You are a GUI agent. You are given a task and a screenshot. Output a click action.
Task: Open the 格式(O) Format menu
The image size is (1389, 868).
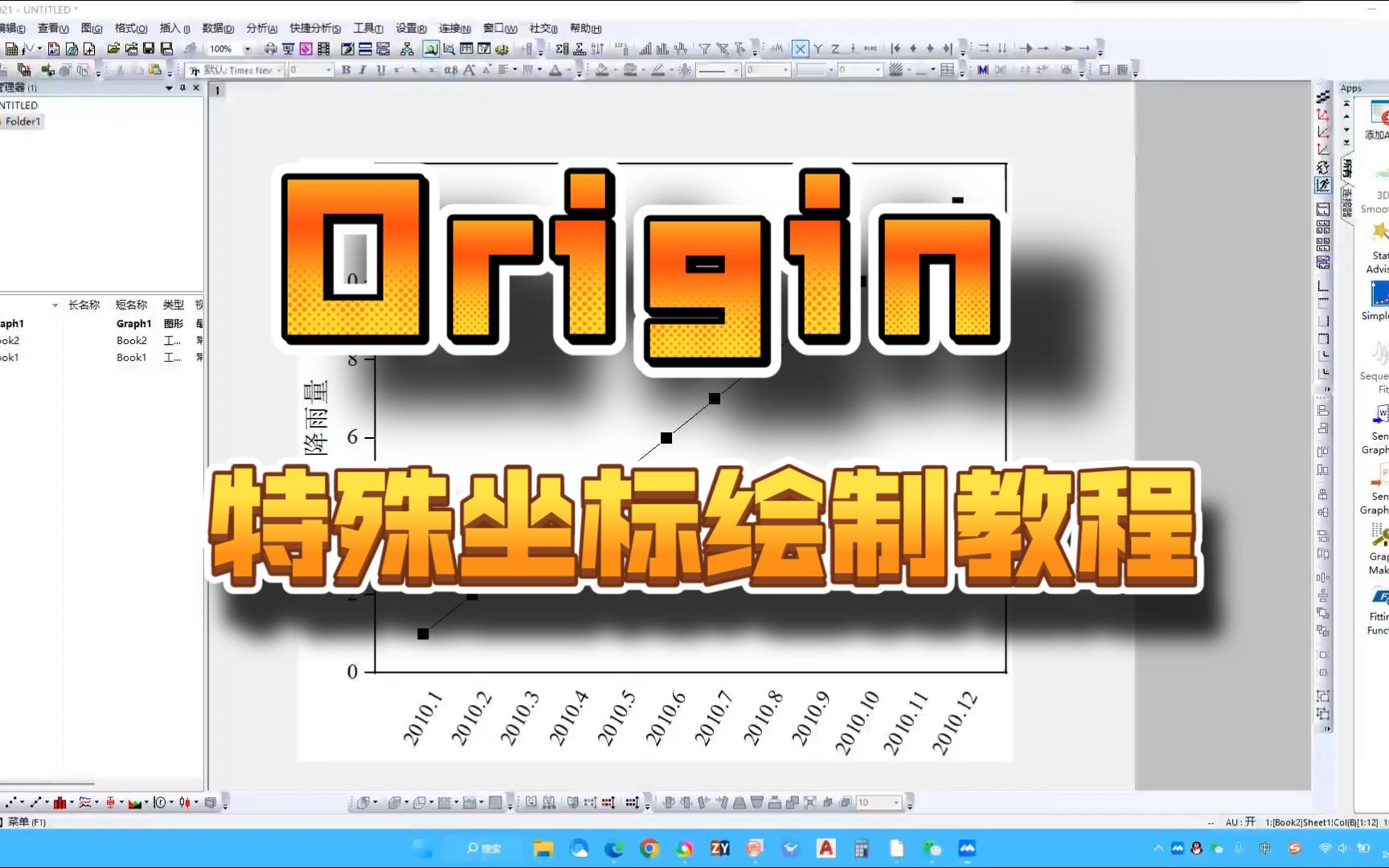(131, 28)
